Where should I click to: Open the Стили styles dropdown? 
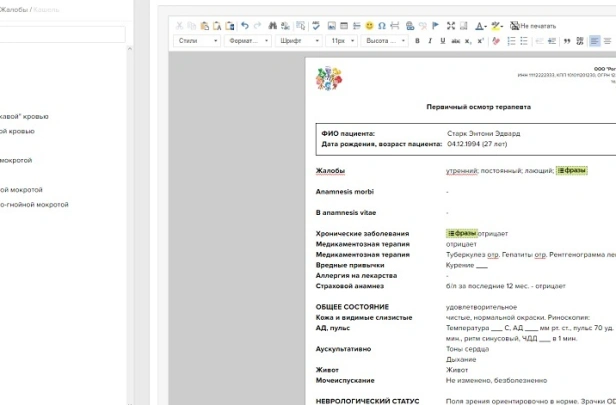[197, 41]
